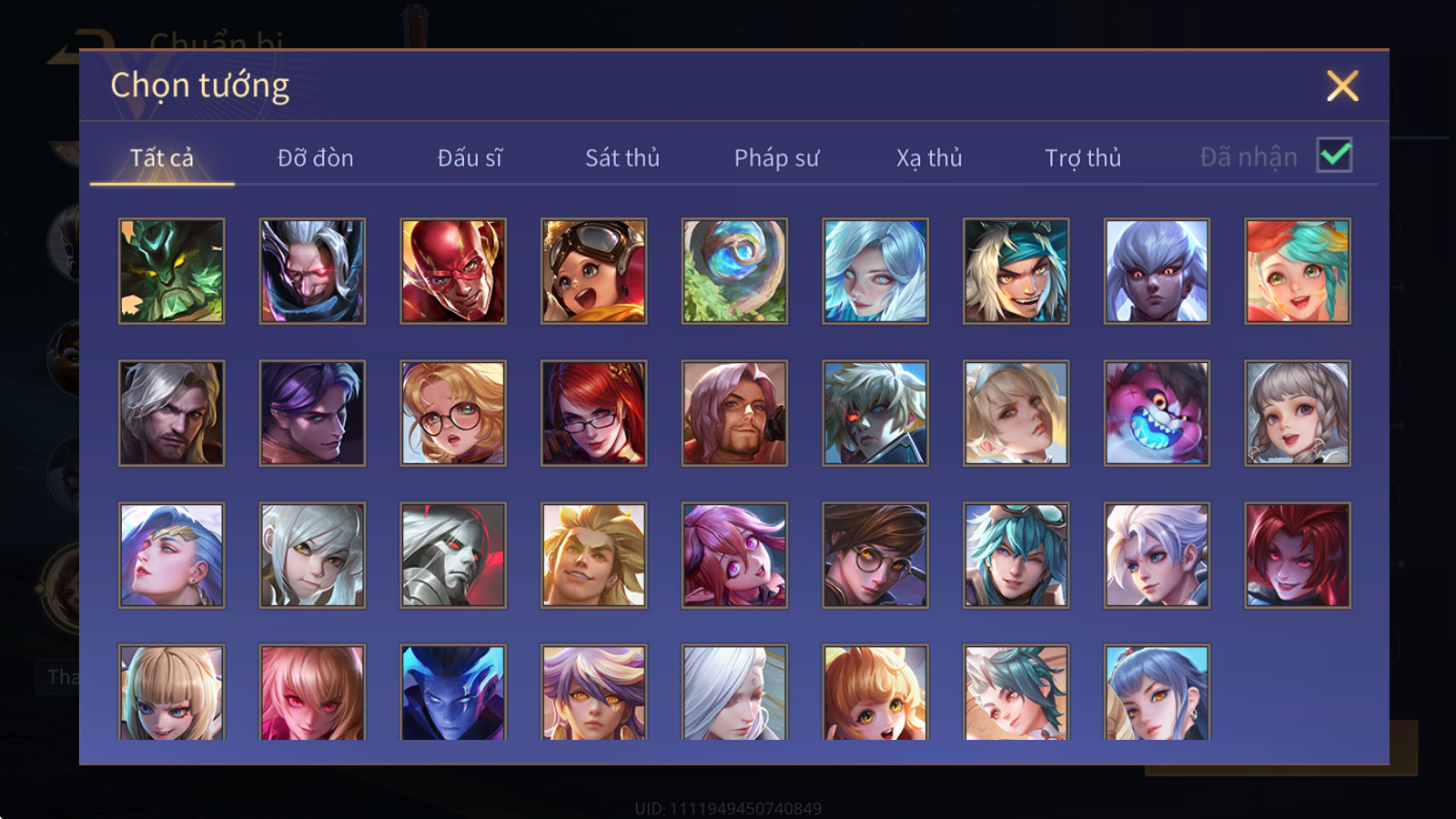Screen dimensions: 1456x819
Task: Select the swirling blue orb hero portrait
Action: pyautogui.click(x=734, y=271)
